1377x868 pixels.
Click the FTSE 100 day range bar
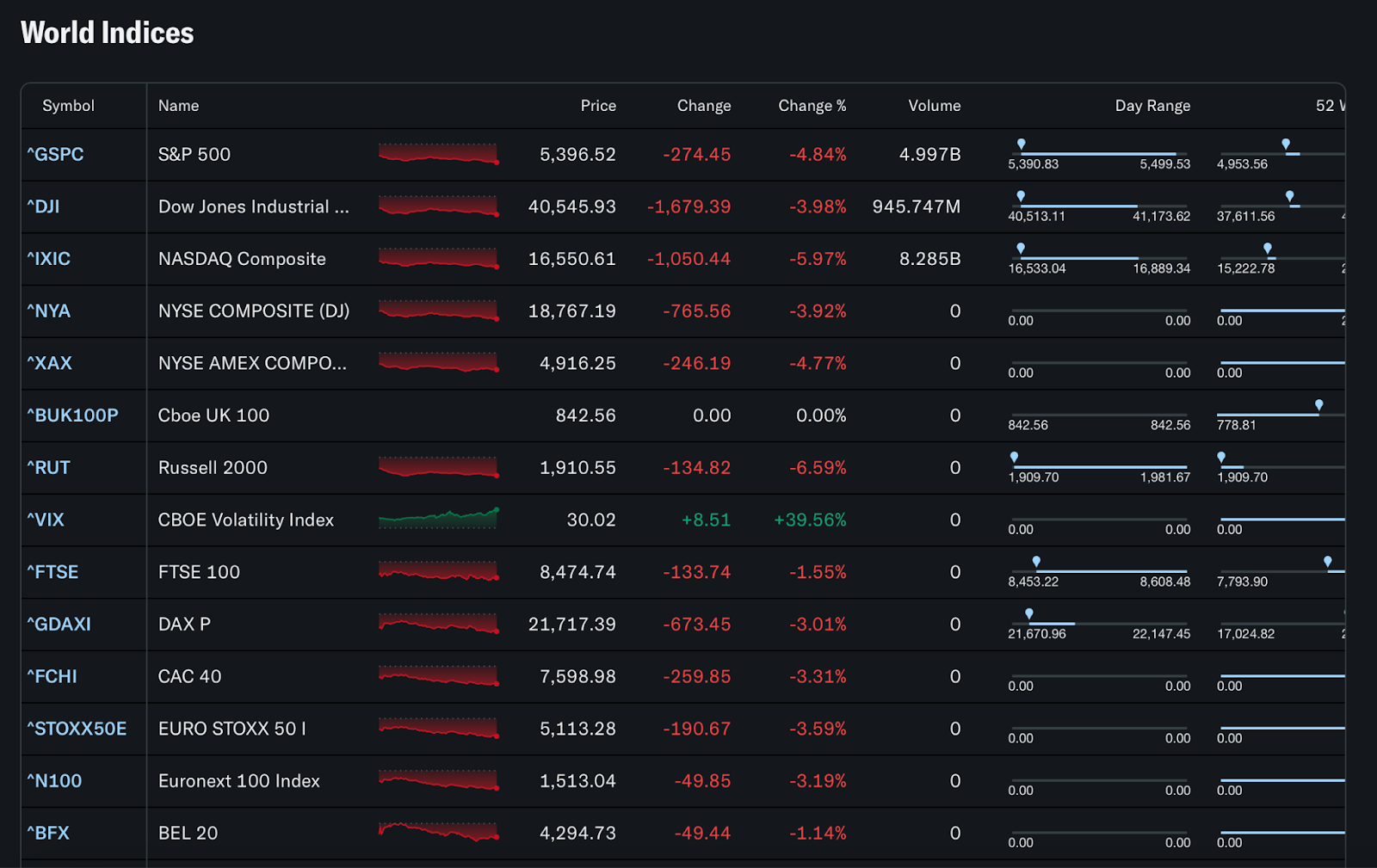pyautogui.click(x=1099, y=571)
